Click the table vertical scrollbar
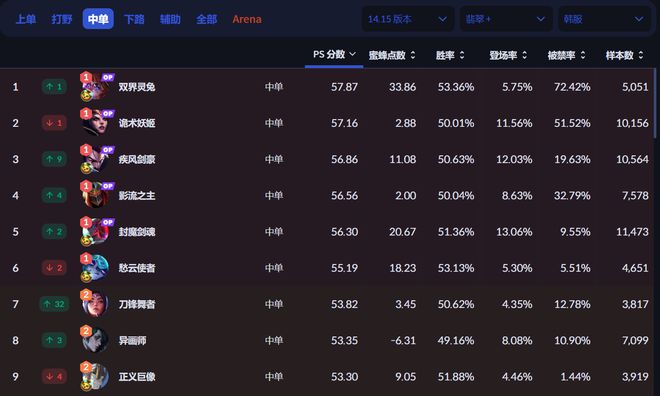The width and height of the screenshot is (660, 396). [x=655, y=104]
